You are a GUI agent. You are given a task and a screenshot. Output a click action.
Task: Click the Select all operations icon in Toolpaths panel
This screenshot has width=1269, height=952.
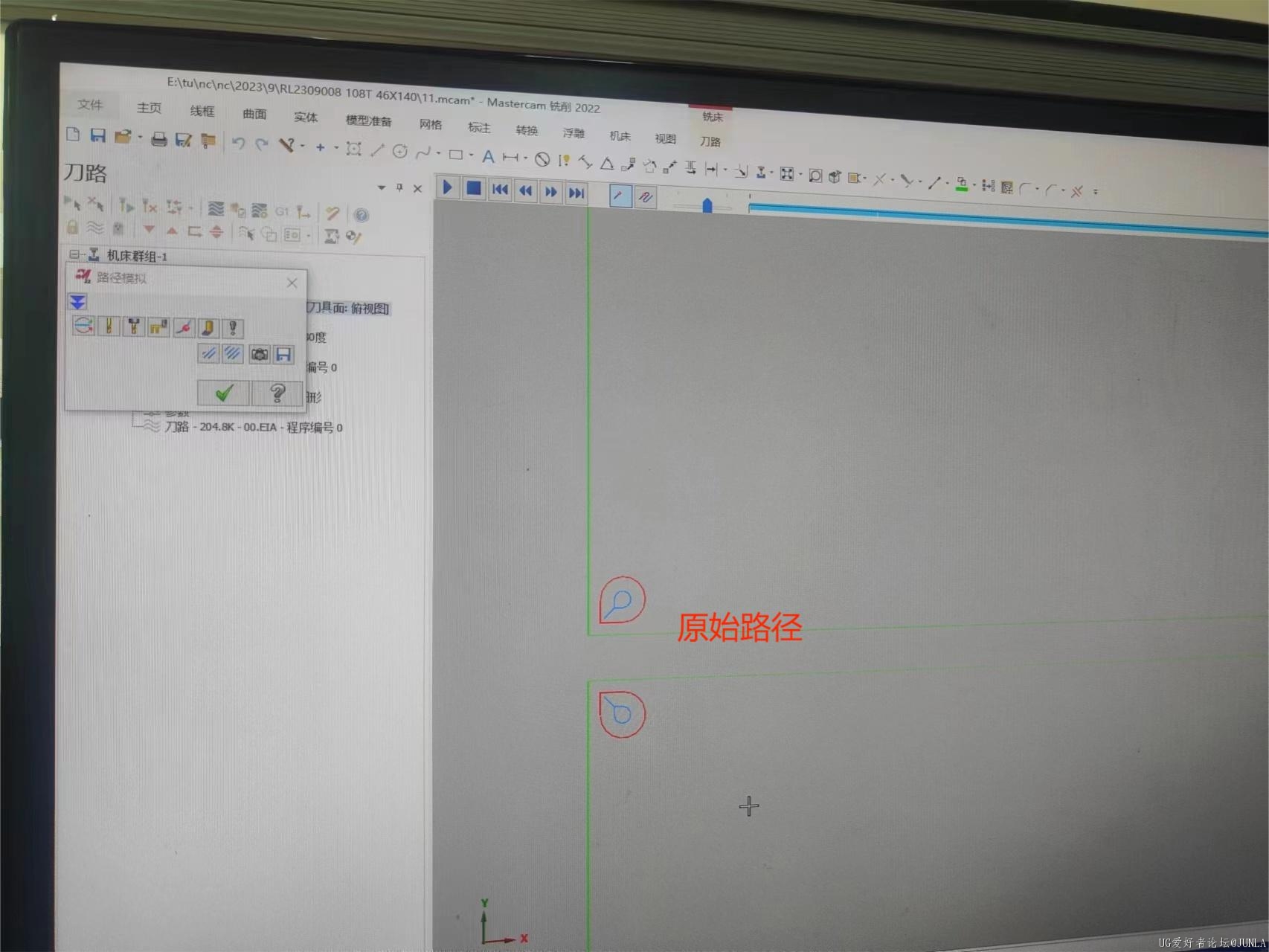73,202
